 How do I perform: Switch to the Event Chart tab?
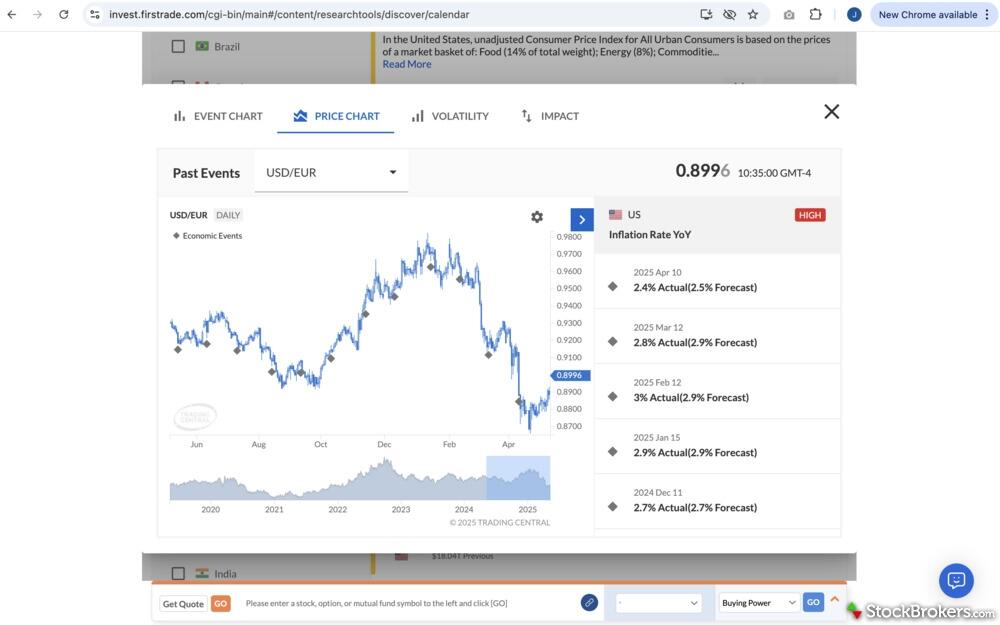click(x=218, y=116)
